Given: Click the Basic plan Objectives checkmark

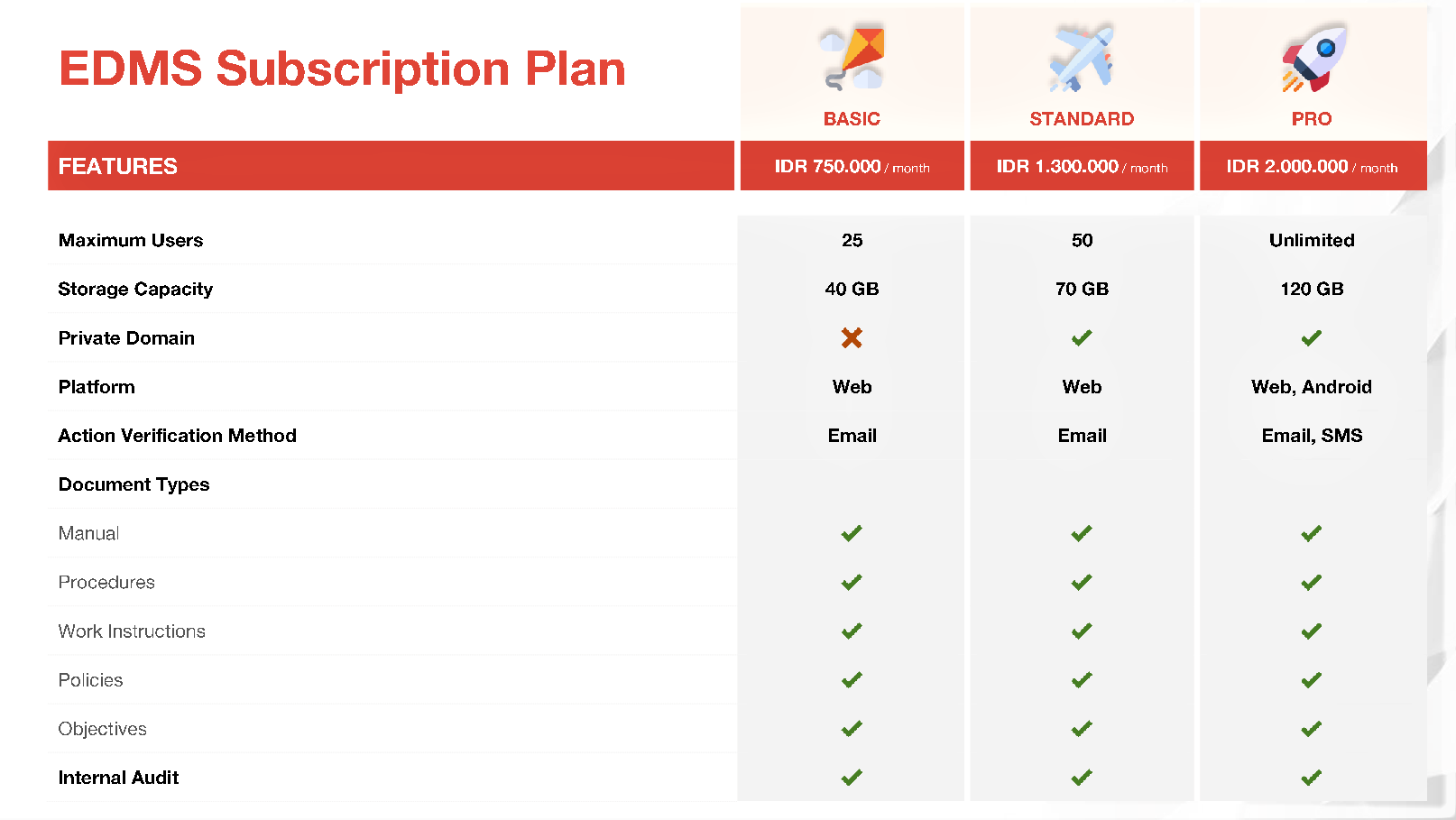Looking at the screenshot, I should (x=852, y=728).
